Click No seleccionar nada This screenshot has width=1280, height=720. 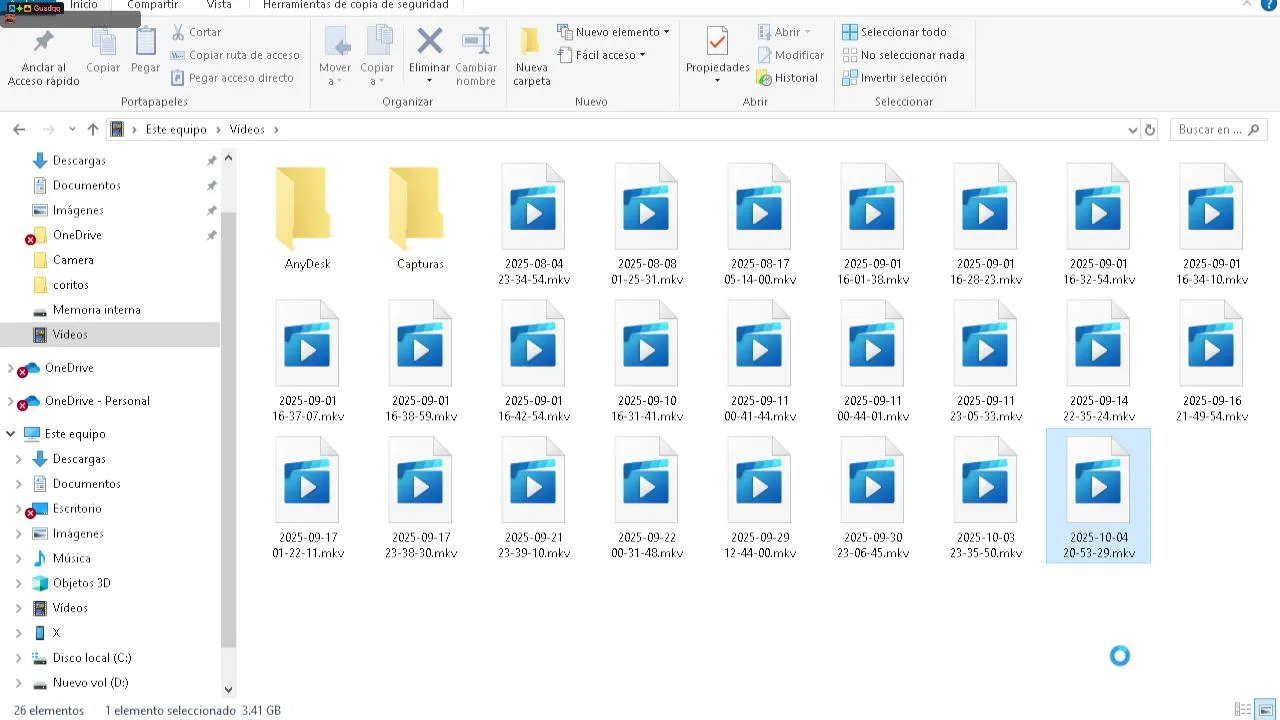(903, 55)
